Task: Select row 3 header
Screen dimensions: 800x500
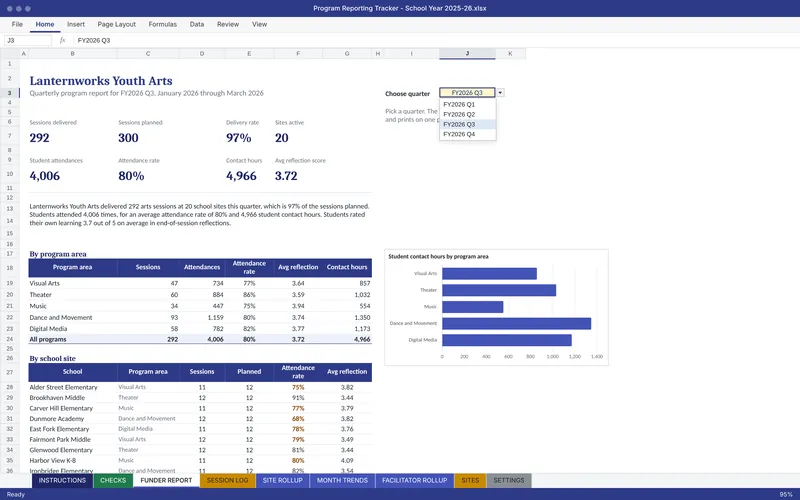Action: pyautogui.click(x=10, y=93)
